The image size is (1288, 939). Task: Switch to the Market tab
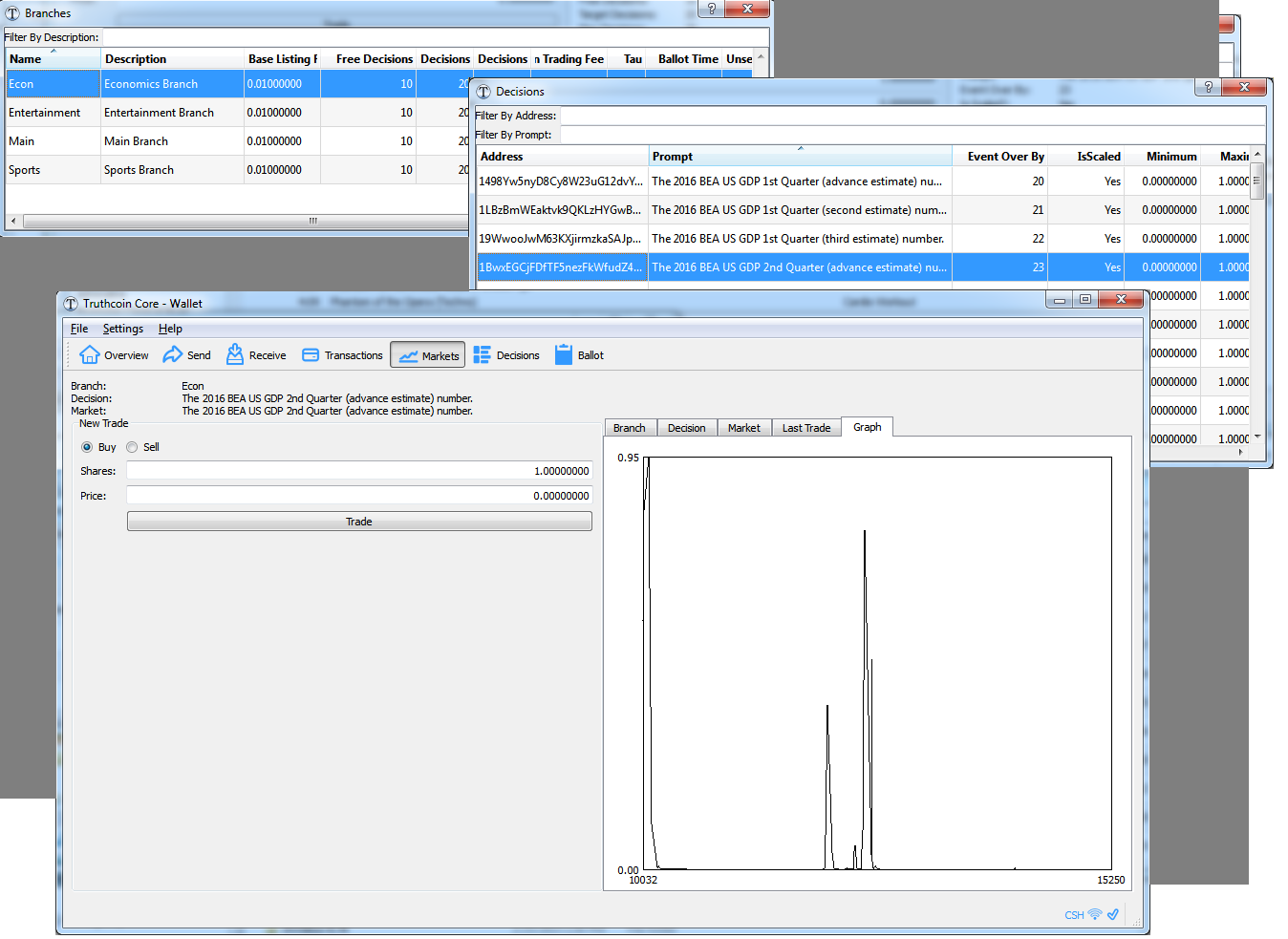(744, 428)
